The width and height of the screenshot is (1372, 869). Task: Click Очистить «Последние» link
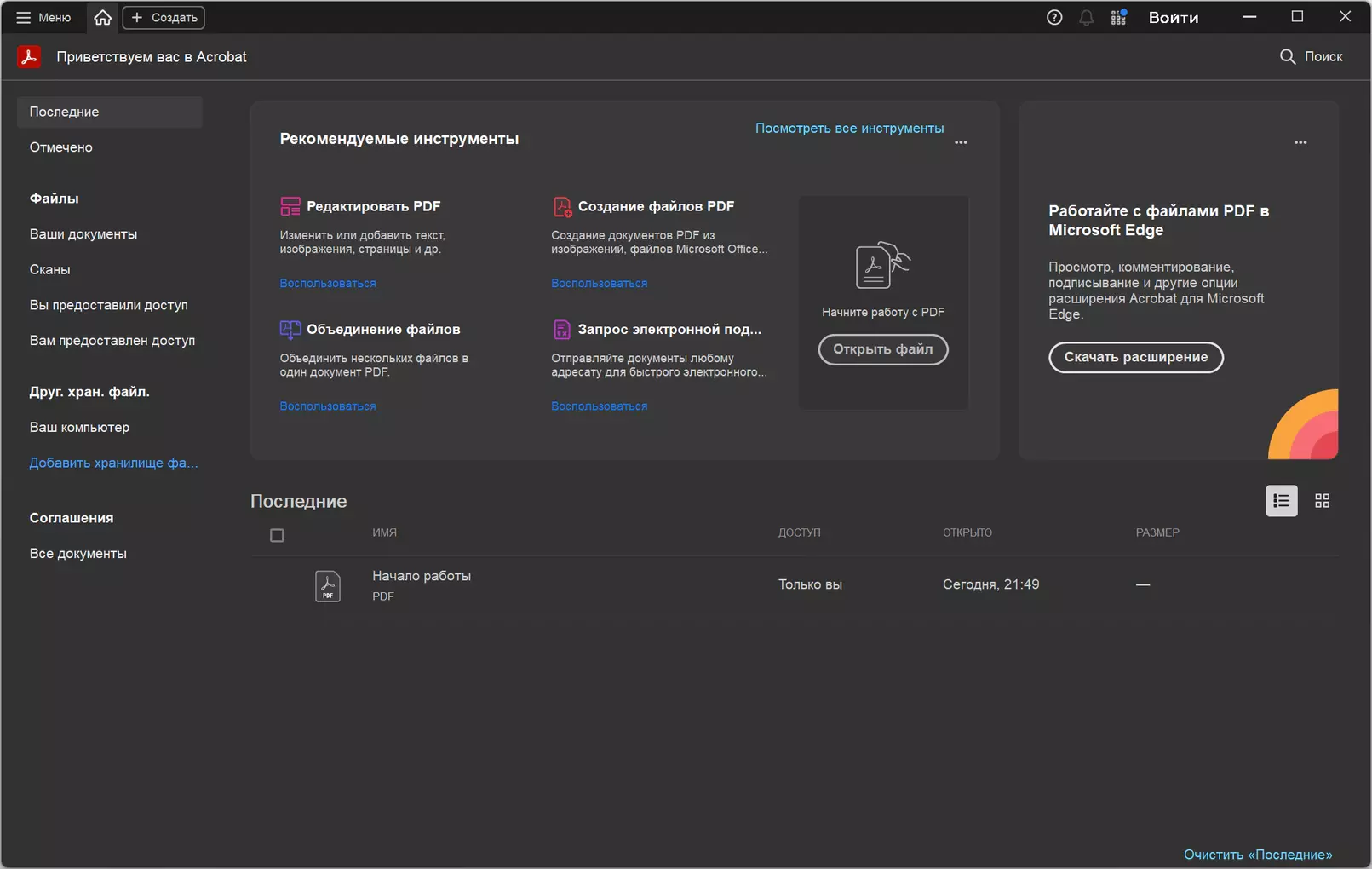1258,855
